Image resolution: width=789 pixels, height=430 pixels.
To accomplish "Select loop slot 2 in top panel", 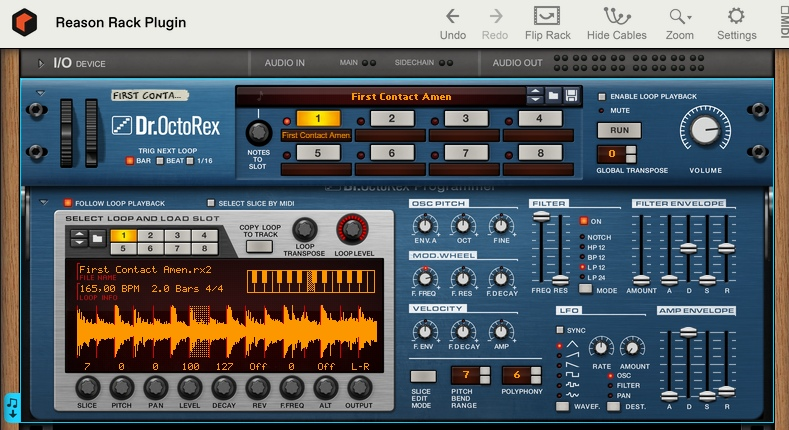I will tap(391, 119).
